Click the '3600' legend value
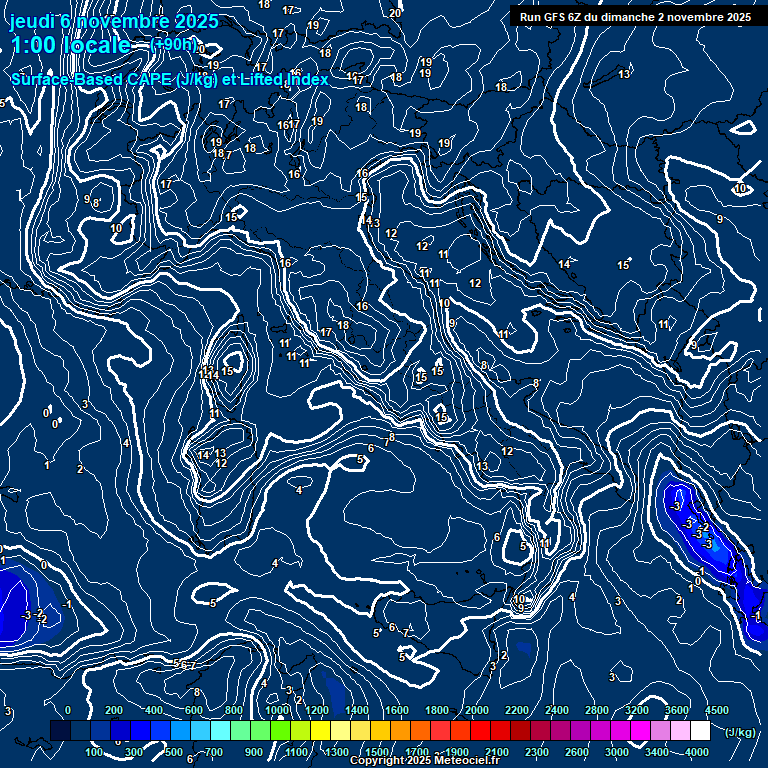The image size is (768, 768). [x=677, y=710]
